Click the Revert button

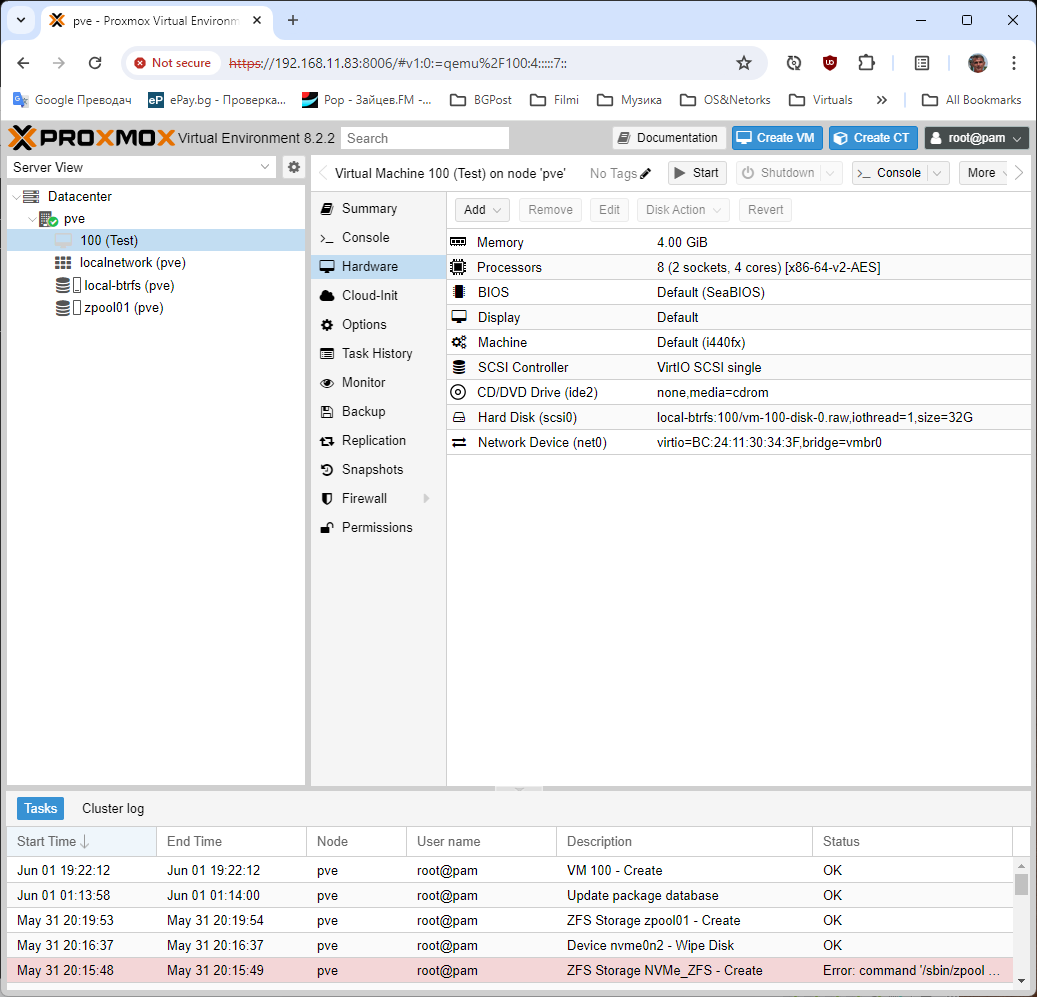click(x=765, y=210)
